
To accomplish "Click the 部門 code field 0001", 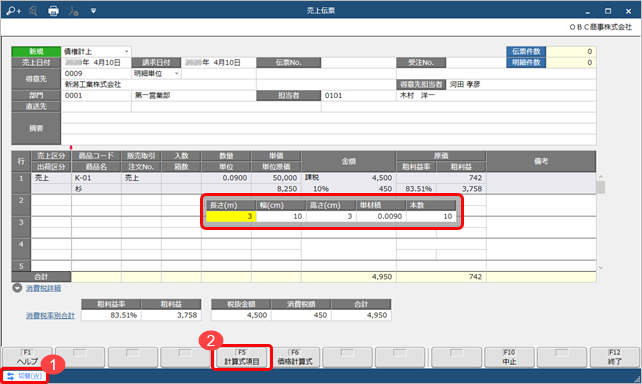I will coord(96,95).
